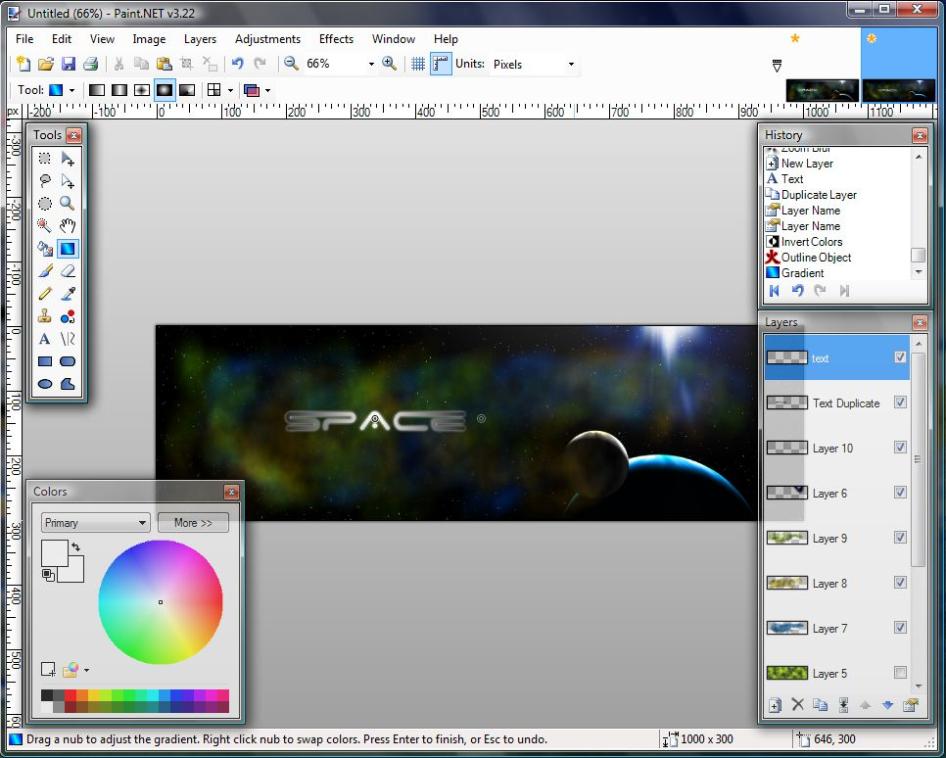
Task: Select the Paintbrush tool
Action: (x=45, y=271)
